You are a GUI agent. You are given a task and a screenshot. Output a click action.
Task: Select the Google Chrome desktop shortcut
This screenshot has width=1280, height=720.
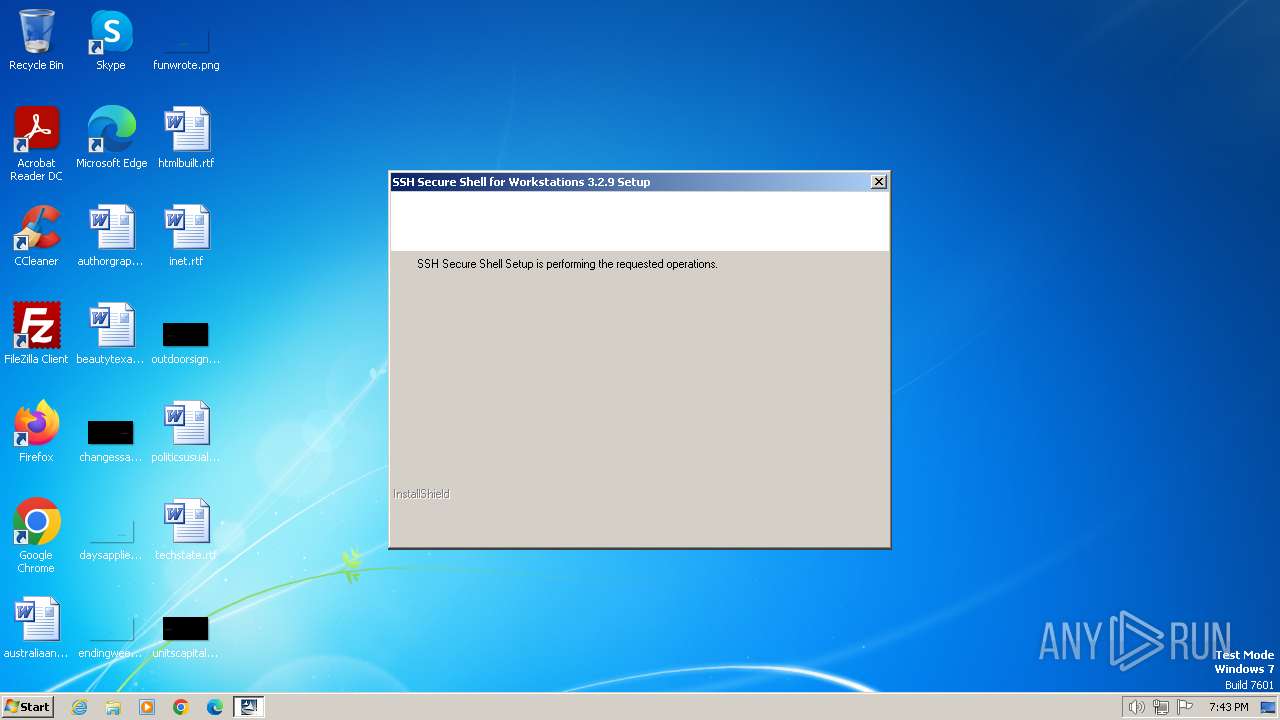tap(36, 537)
